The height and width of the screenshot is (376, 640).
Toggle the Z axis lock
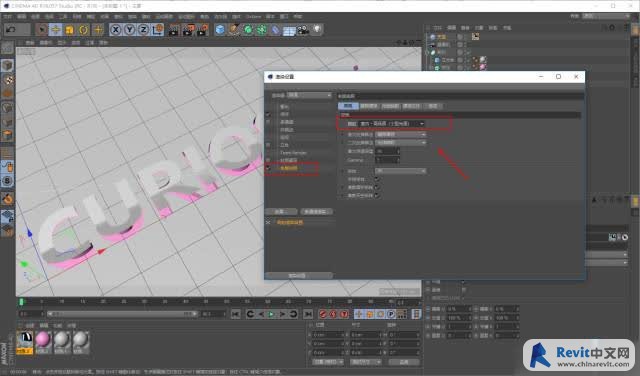(x=144, y=29)
